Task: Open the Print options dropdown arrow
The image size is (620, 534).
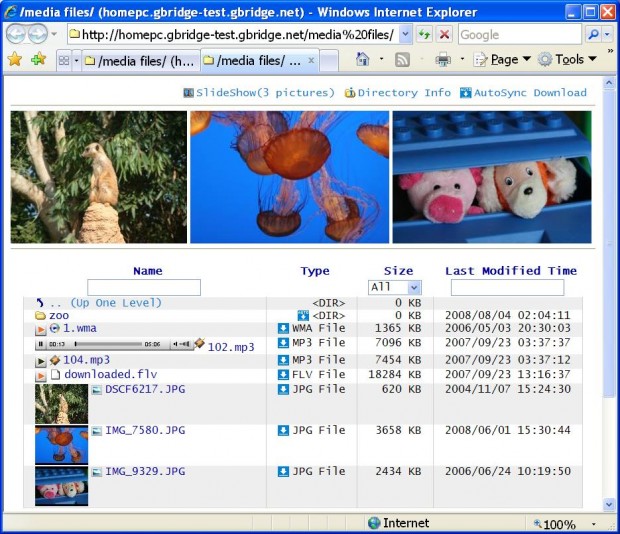Action: coord(462,60)
